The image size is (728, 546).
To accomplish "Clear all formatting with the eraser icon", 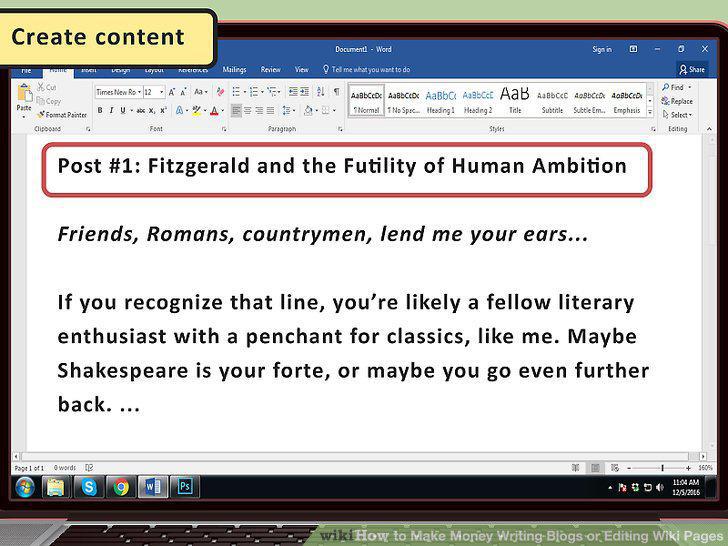I will click(x=220, y=92).
